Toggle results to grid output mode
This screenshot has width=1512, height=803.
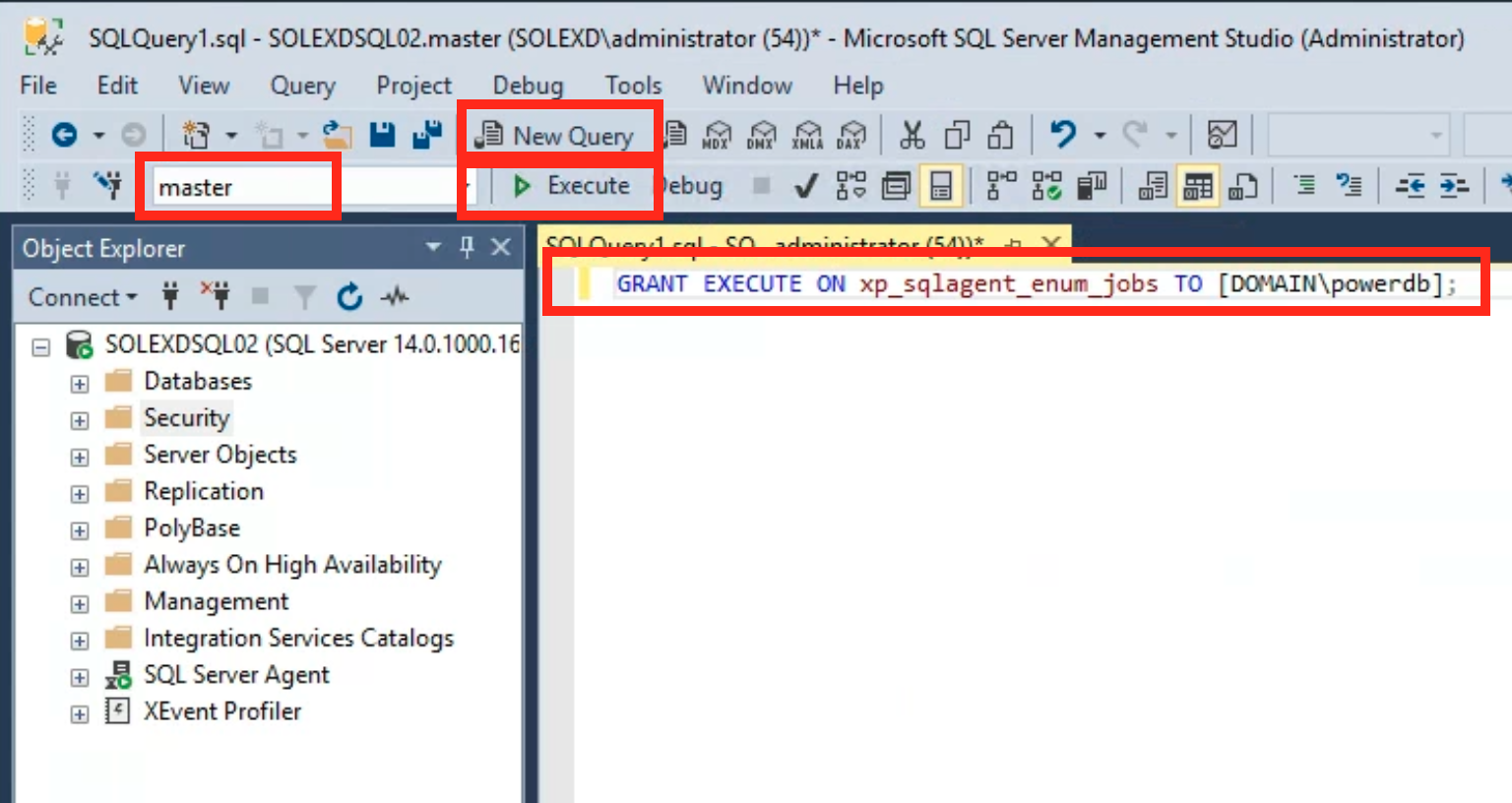(x=1199, y=187)
